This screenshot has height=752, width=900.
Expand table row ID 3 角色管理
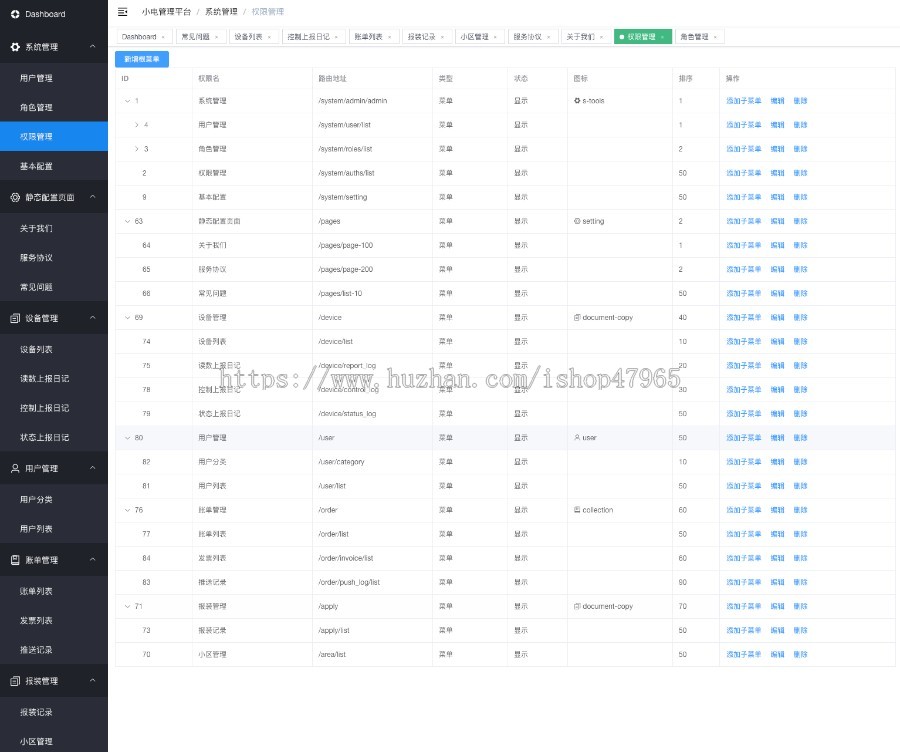coord(137,149)
